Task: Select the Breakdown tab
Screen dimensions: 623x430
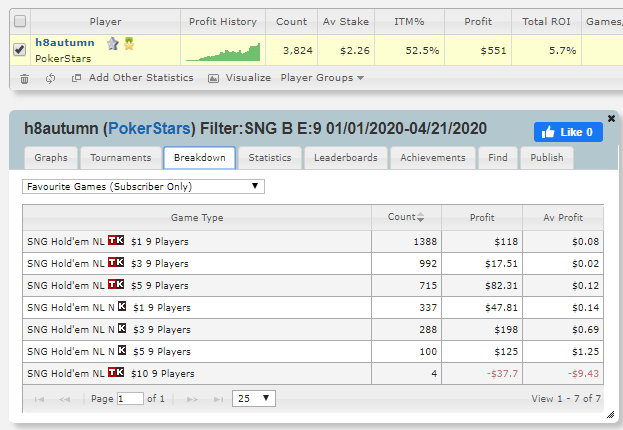Action: click(199, 158)
